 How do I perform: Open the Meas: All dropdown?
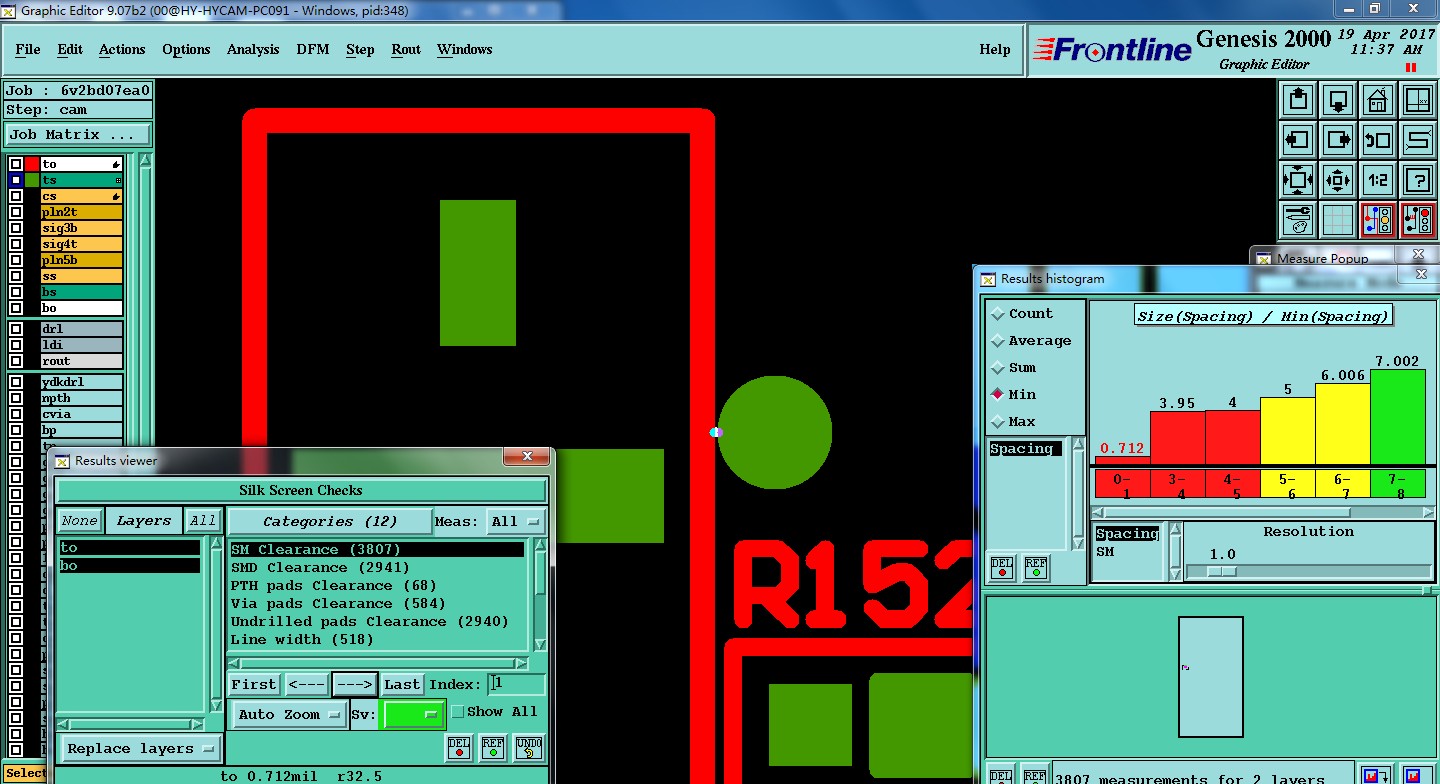516,522
